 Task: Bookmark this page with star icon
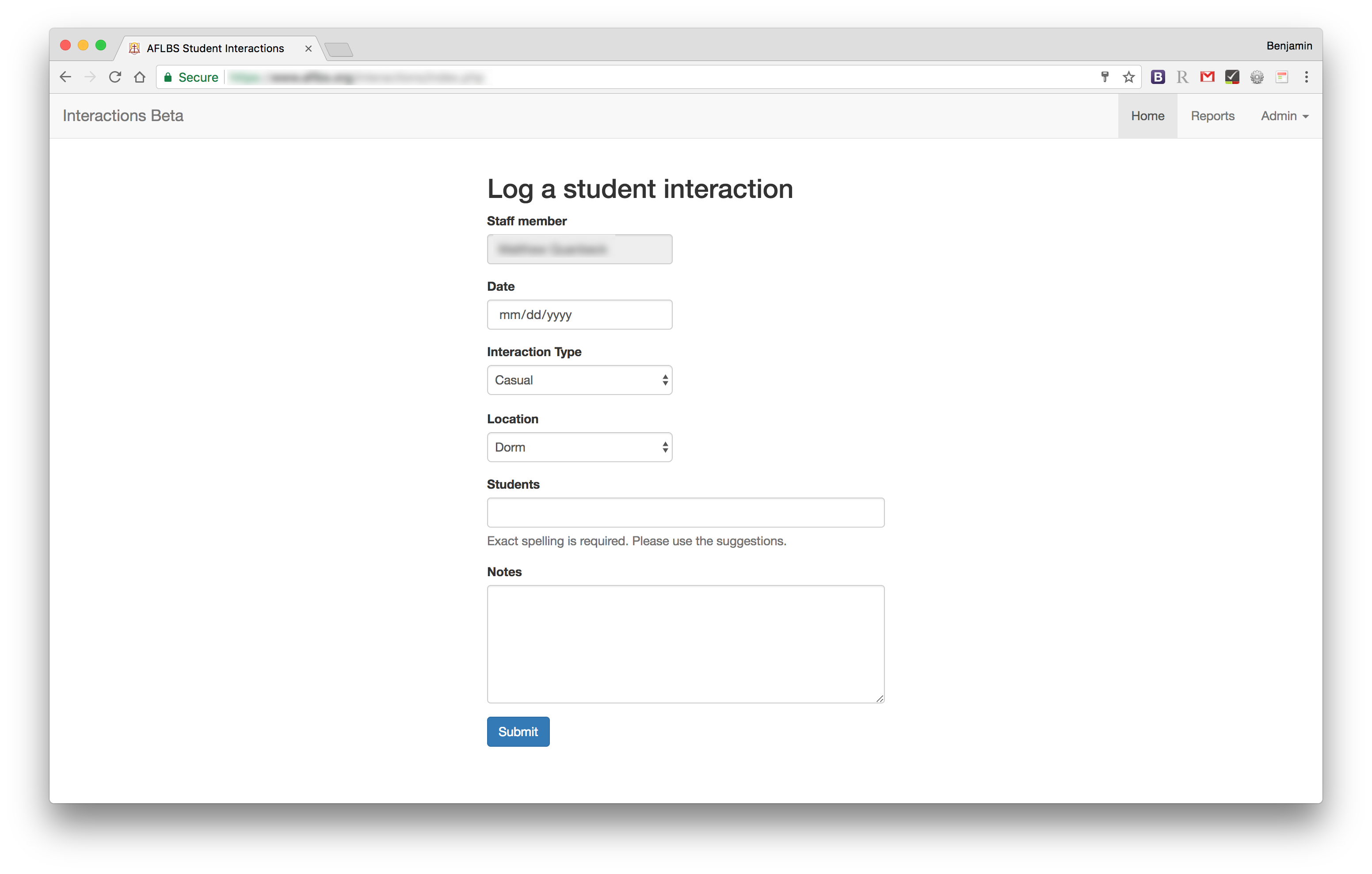pyautogui.click(x=1128, y=77)
